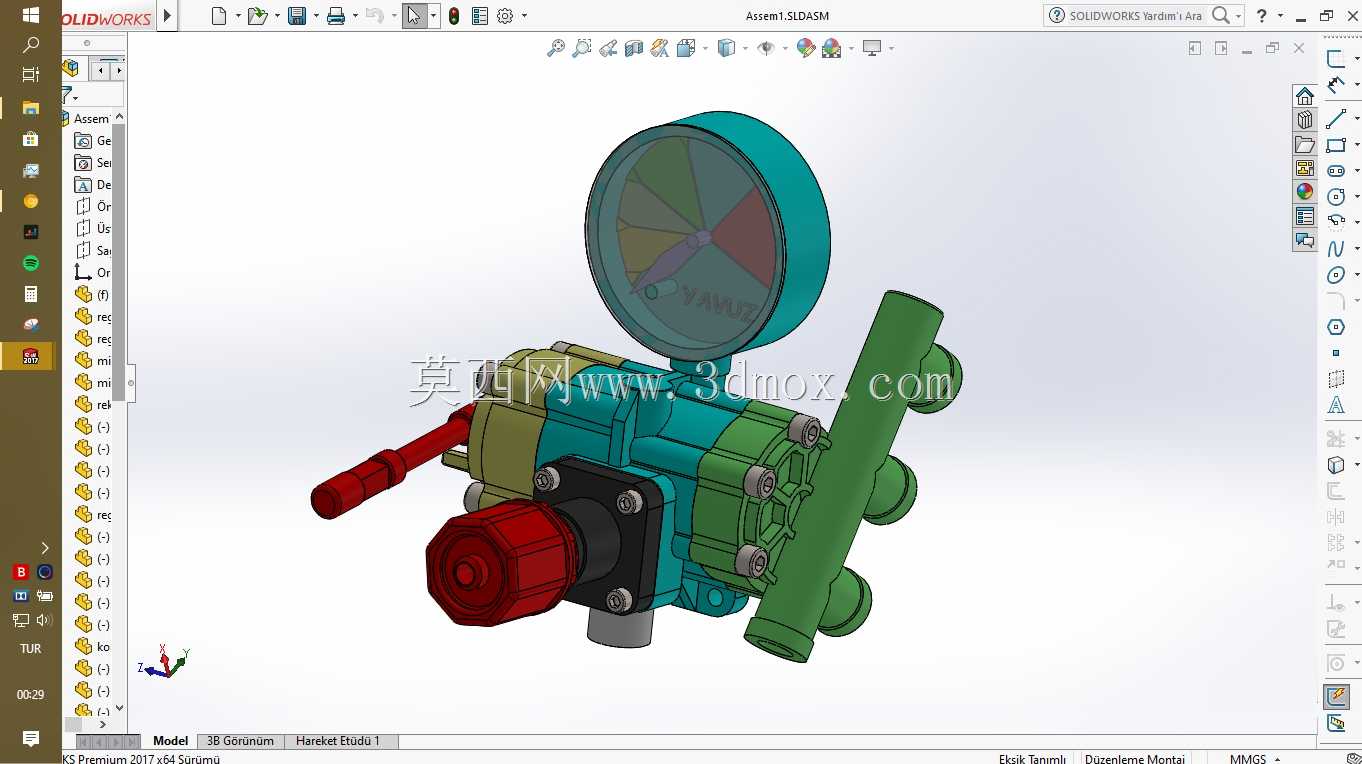Open the SOLIDWORKS Forum chat task pane icon
1362x764 pixels.
pyautogui.click(x=1305, y=240)
